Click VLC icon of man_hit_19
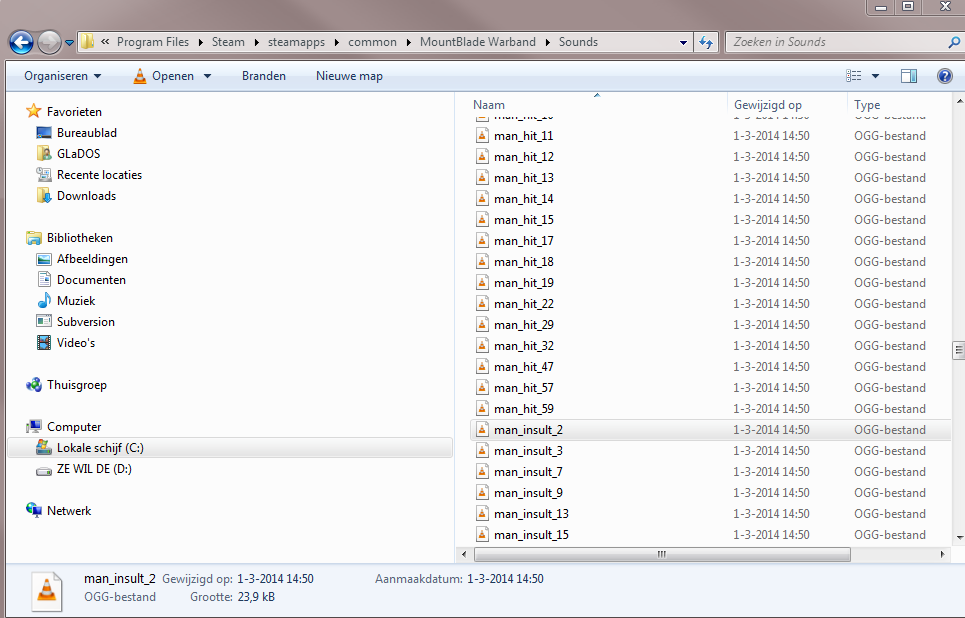This screenshot has width=965, height=618. point(482,283)
